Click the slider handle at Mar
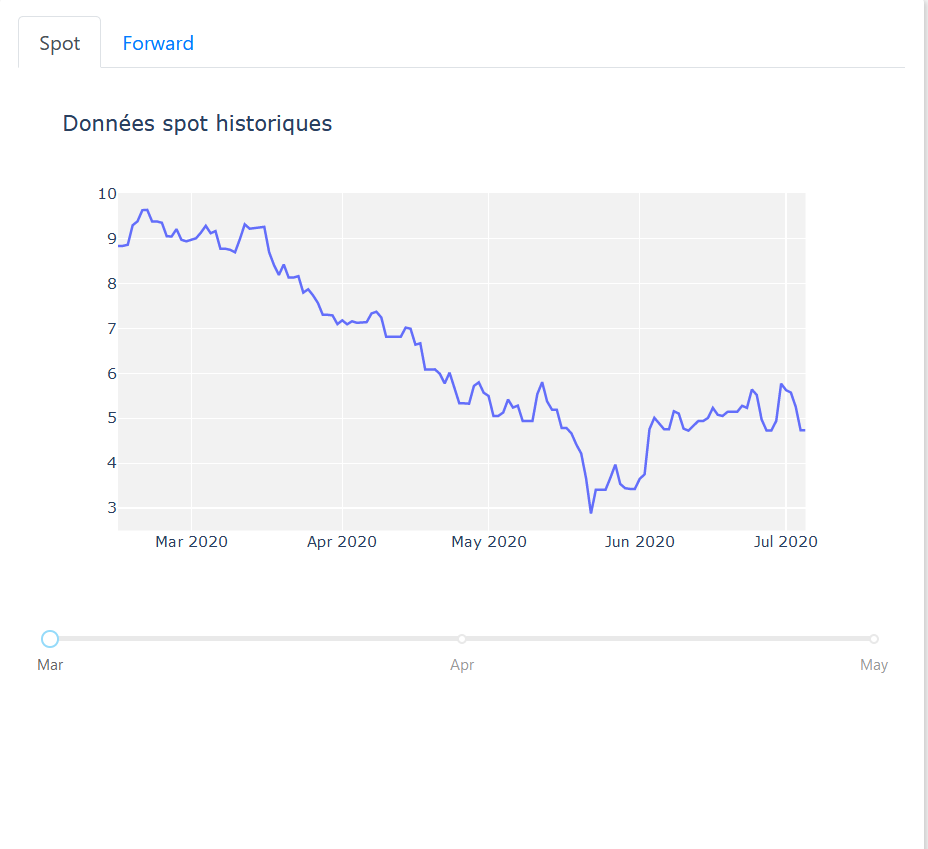Viewport: 928px width, 849px height. click(x=50, y=639)
